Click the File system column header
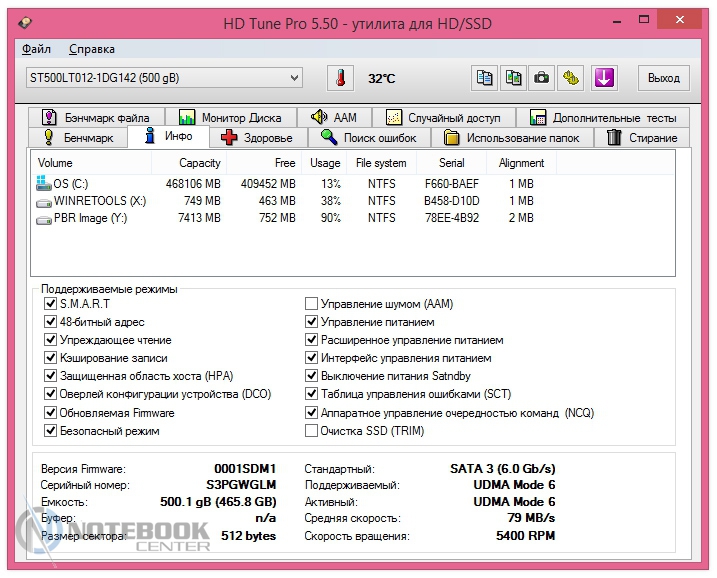The width and height of the screenshot is (717, 578). 383,163
